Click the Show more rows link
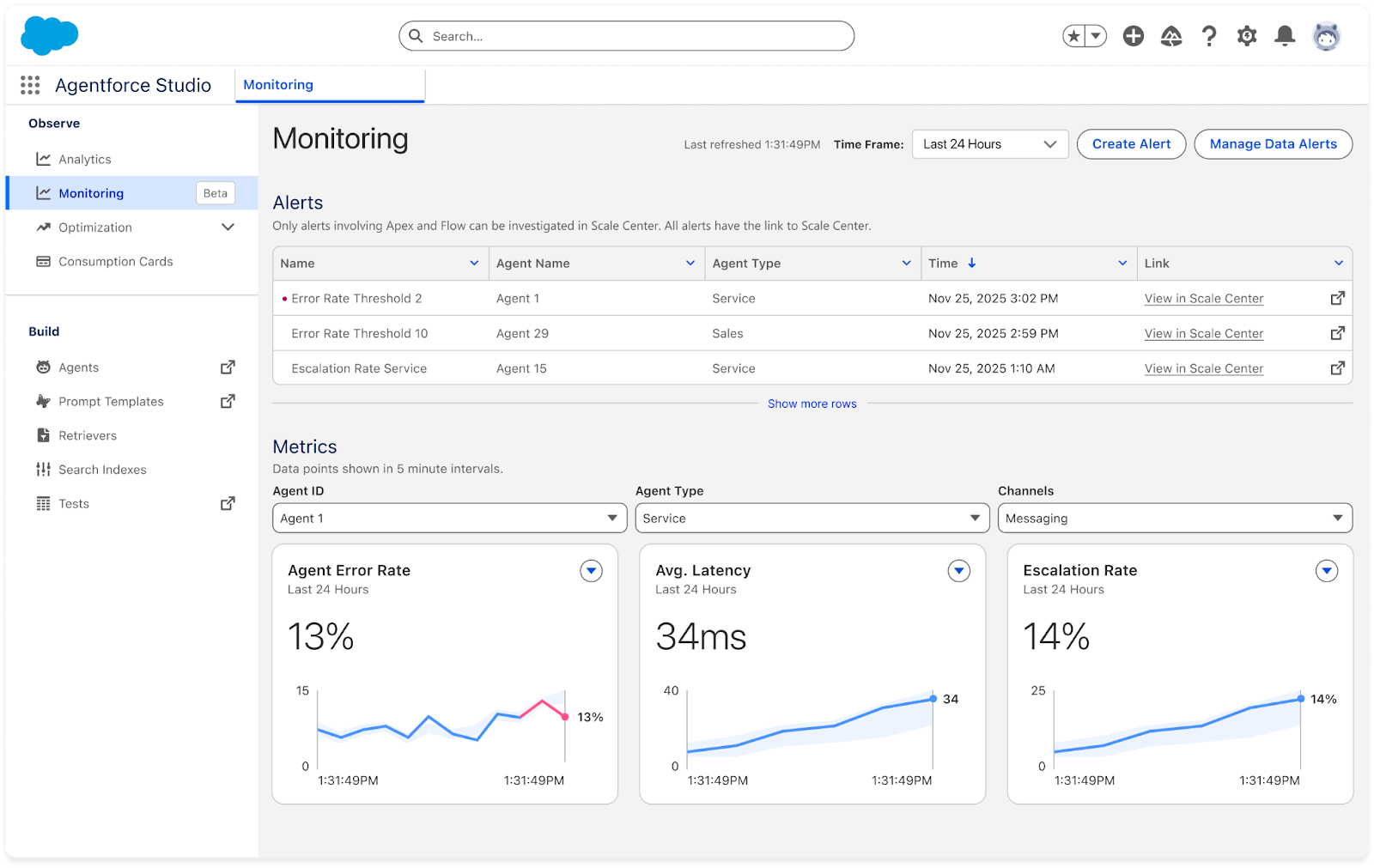 [812, 404]
